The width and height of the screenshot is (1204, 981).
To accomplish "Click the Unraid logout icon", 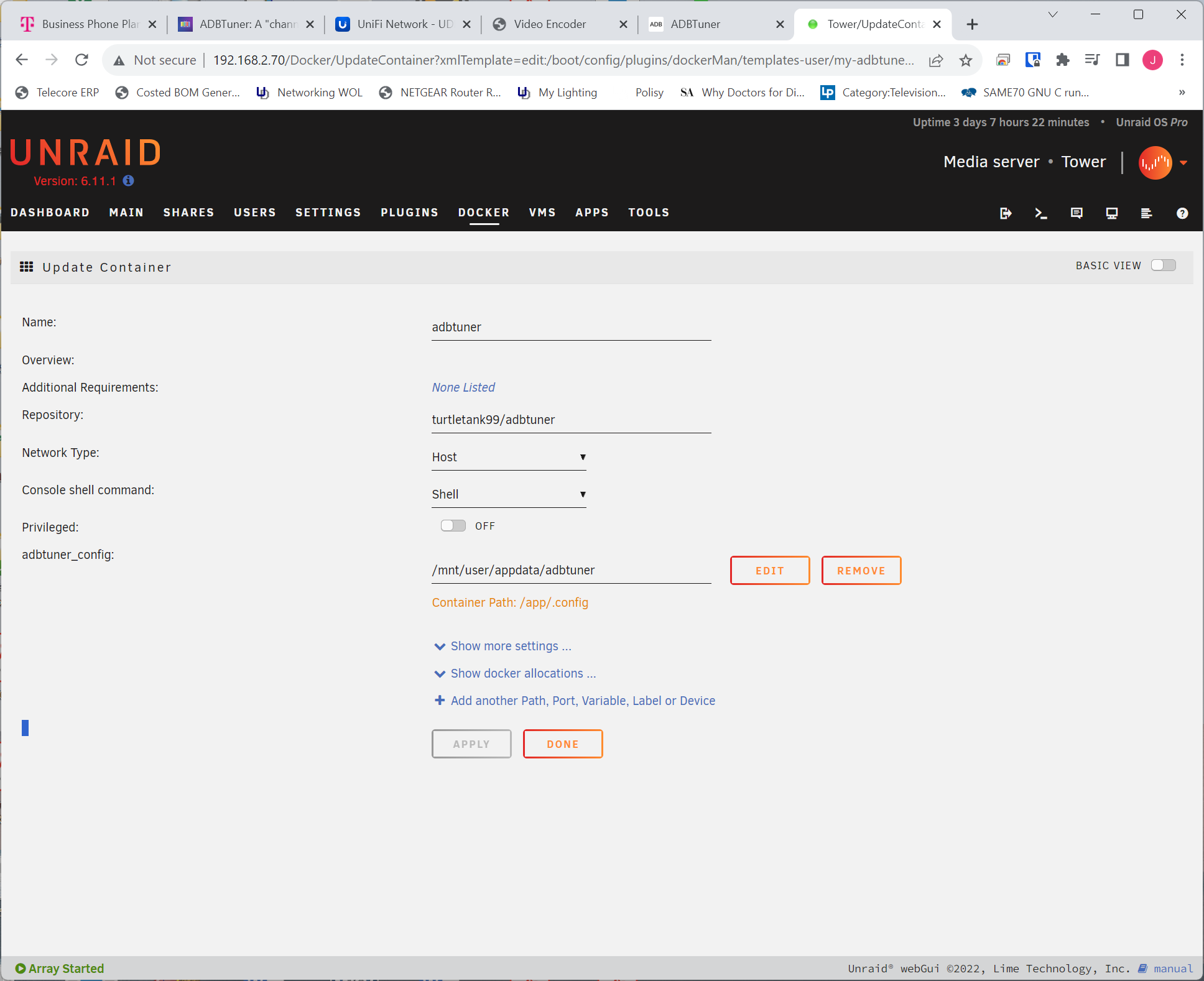I will [x=1006, y=213].
